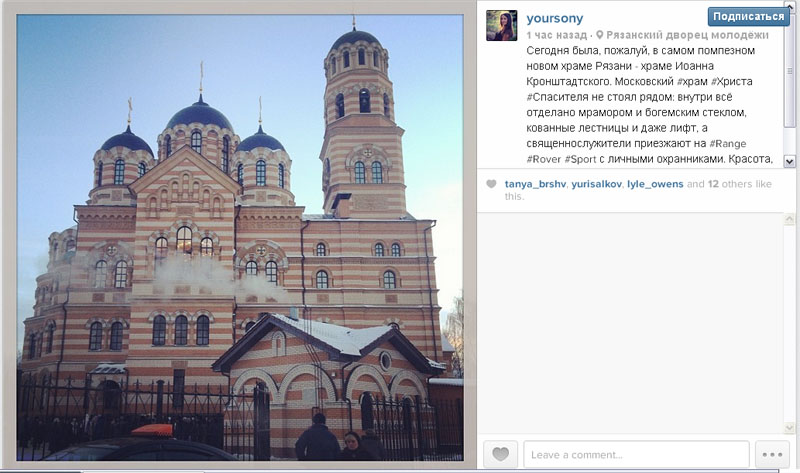The width and height of the screenshot is (800, 473).
Task: Click the church photo
Action: (240, 238)
